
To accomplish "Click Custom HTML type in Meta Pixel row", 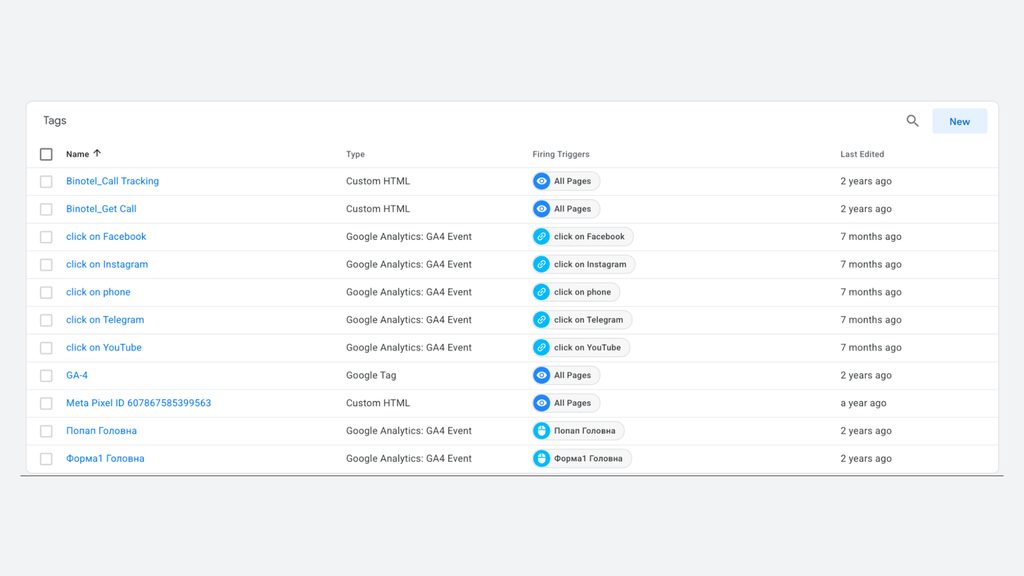I will pyautogui.click(x=378, y=403).
